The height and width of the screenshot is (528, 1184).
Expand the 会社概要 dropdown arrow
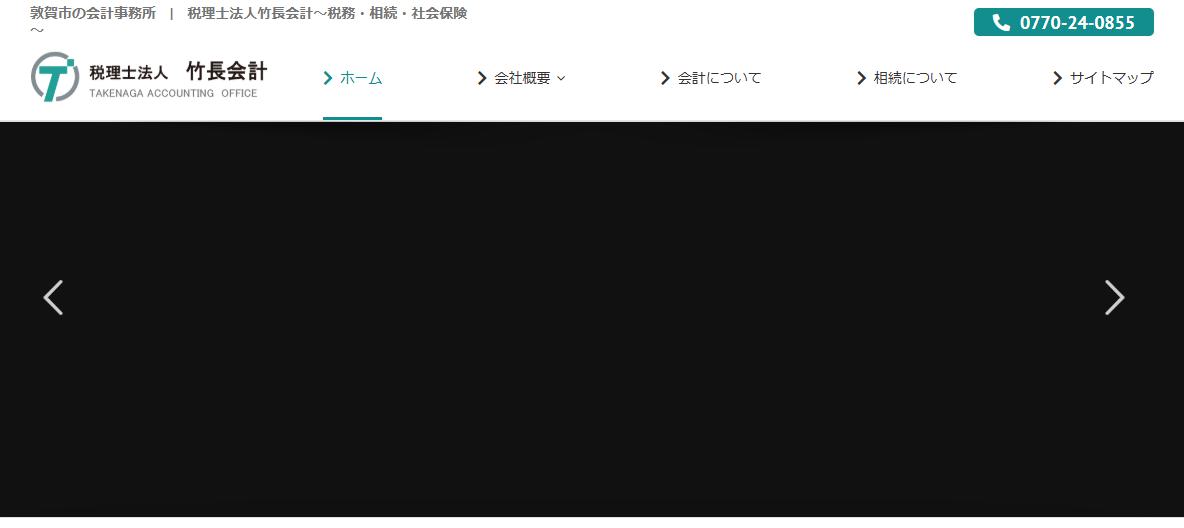pyautogui.click(x=561, y=78)
